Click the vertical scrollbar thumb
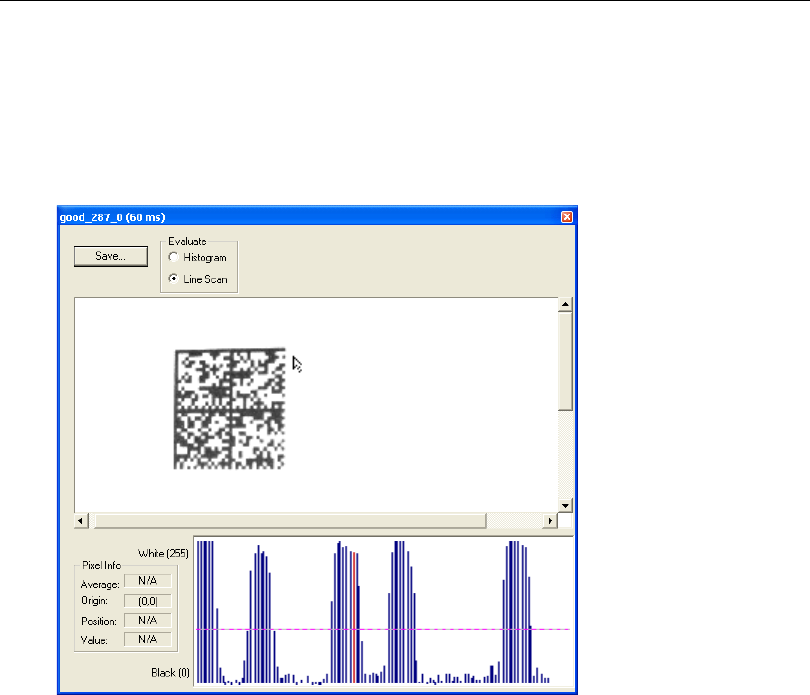810x695 pixels. [x=565, y=360]
